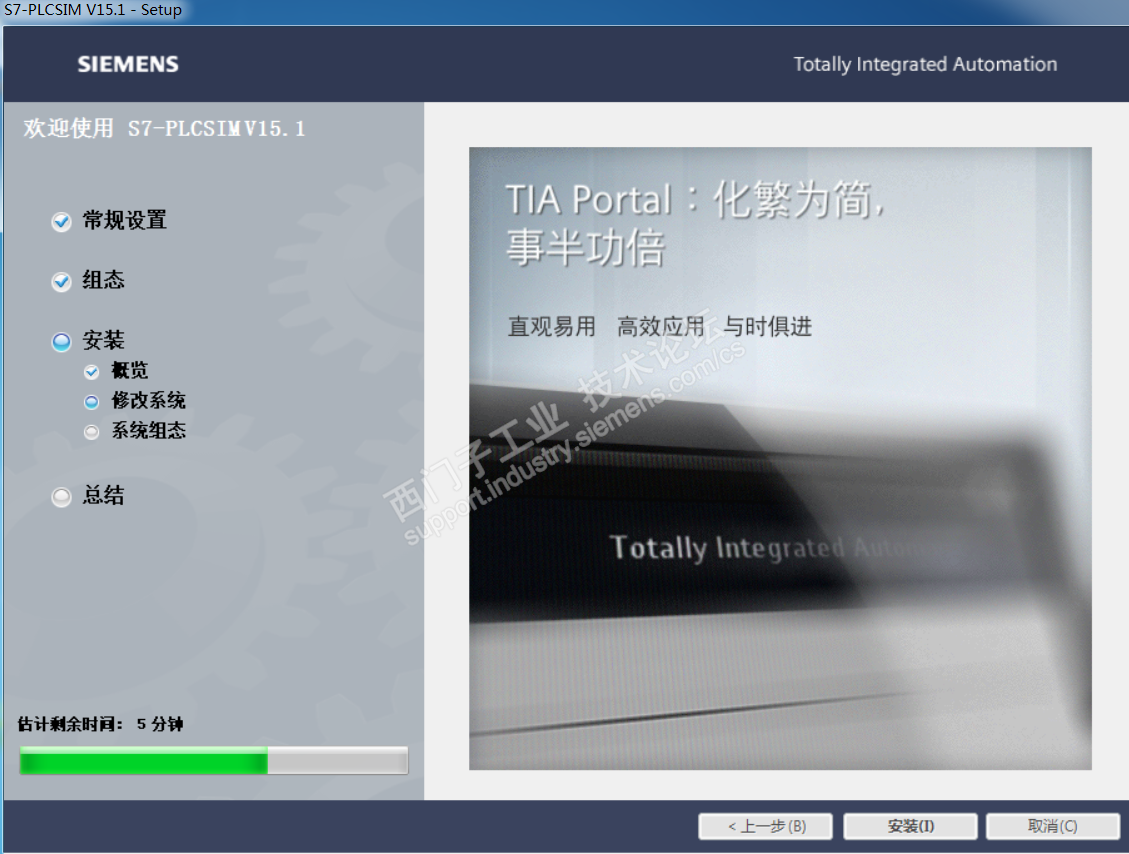
Task: Click the checkmark icon beside 常规设置
Action: click(x=62, y=221)
